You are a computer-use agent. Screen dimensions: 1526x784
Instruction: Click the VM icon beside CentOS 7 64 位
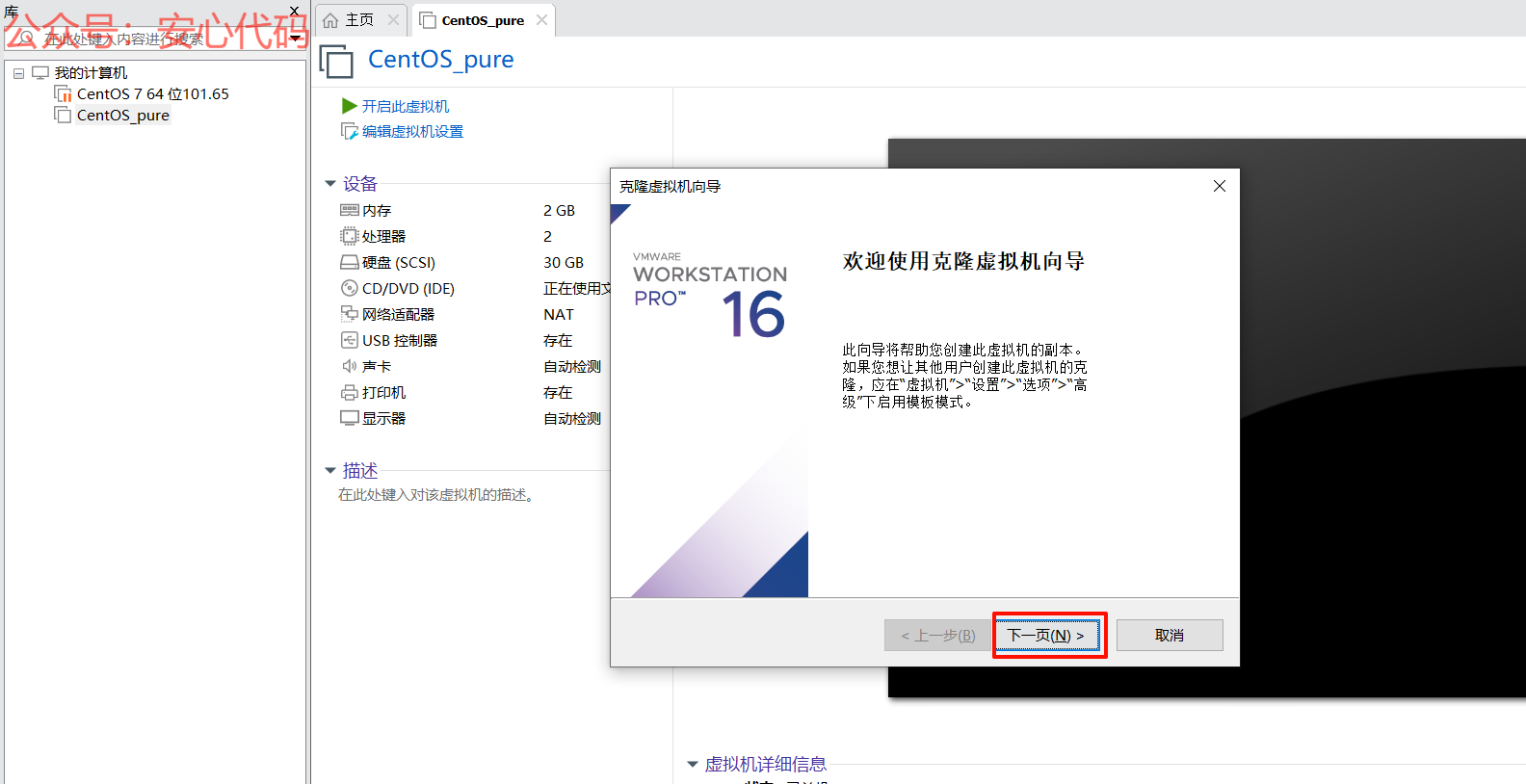(63, 93)
